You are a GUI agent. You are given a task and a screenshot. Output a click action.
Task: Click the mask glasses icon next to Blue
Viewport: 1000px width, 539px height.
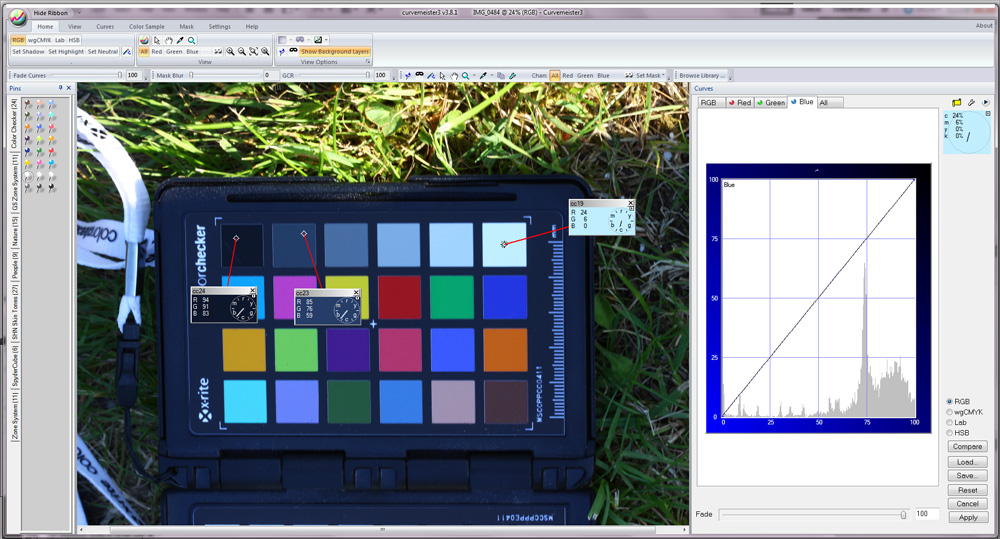217,52
